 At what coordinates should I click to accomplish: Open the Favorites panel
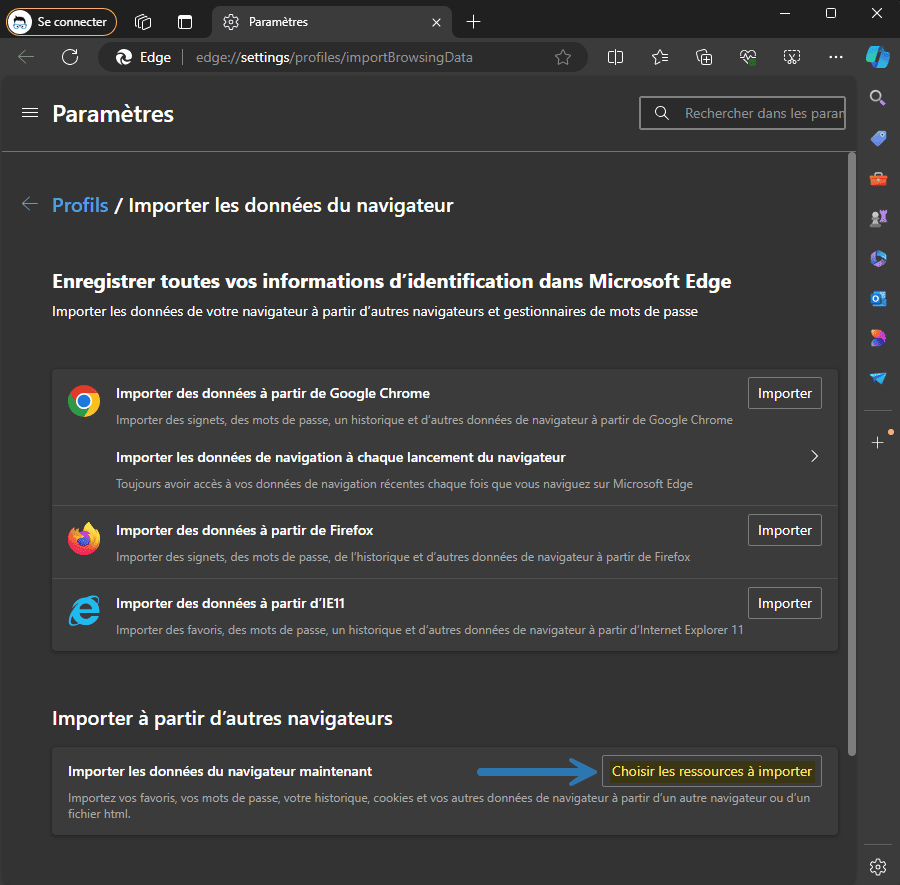[x=659, y=57]
